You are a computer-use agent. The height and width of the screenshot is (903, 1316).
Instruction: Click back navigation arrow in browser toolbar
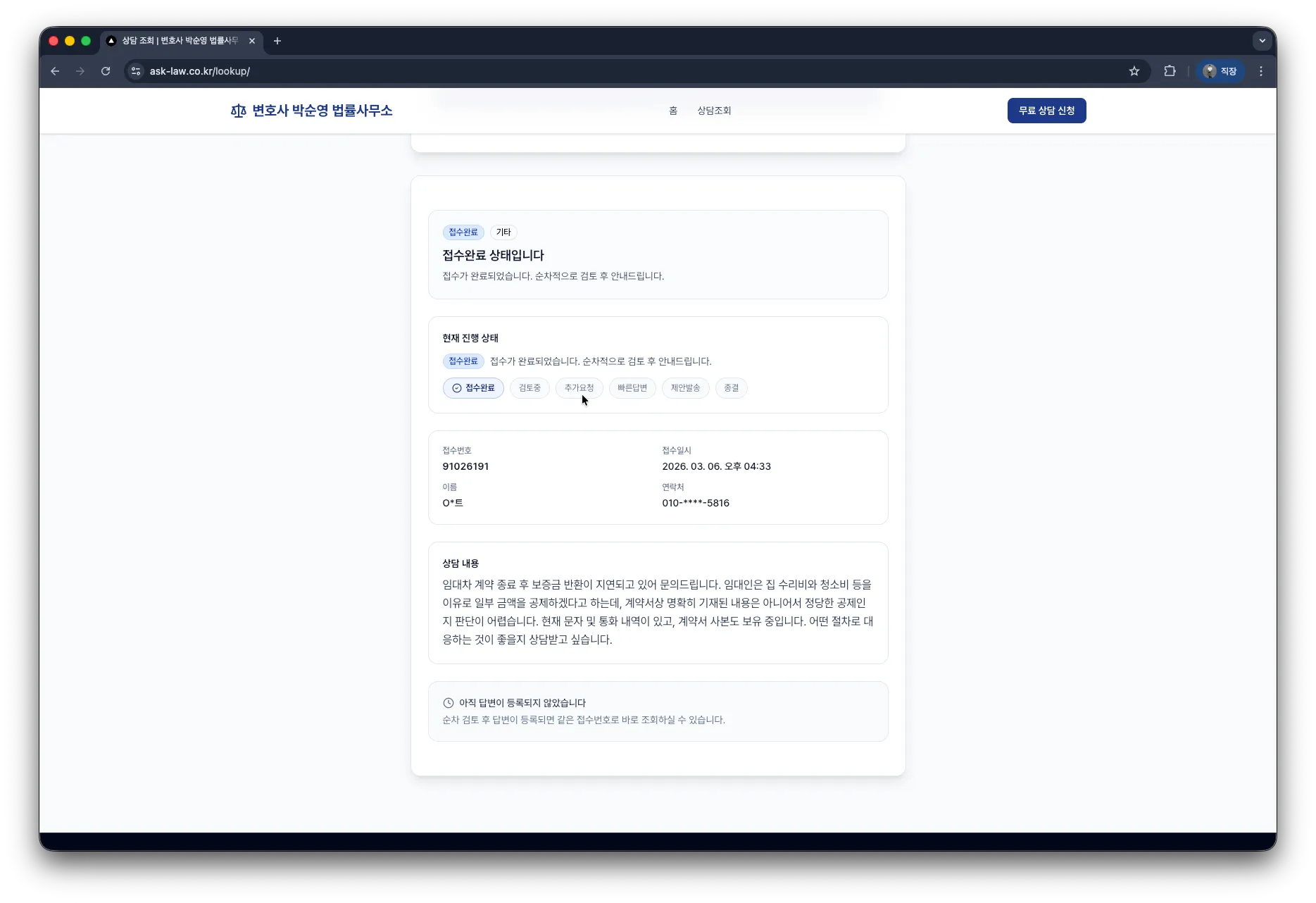[x=55, y=71]
